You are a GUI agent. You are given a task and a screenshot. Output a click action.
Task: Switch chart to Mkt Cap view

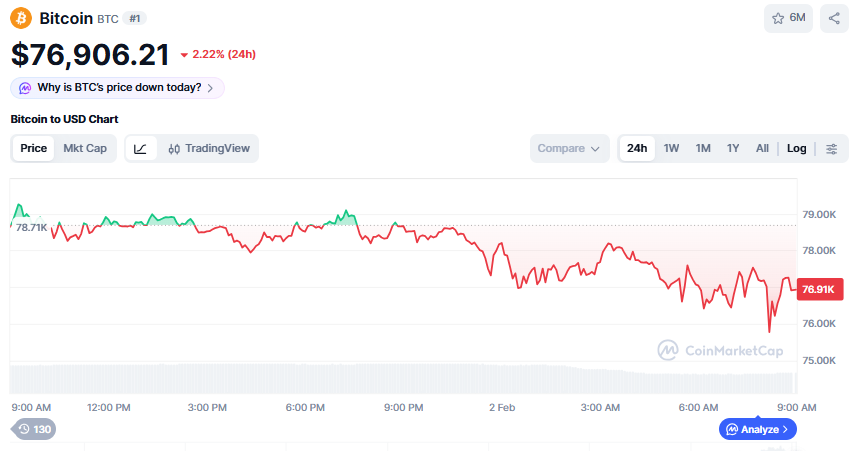85,148
